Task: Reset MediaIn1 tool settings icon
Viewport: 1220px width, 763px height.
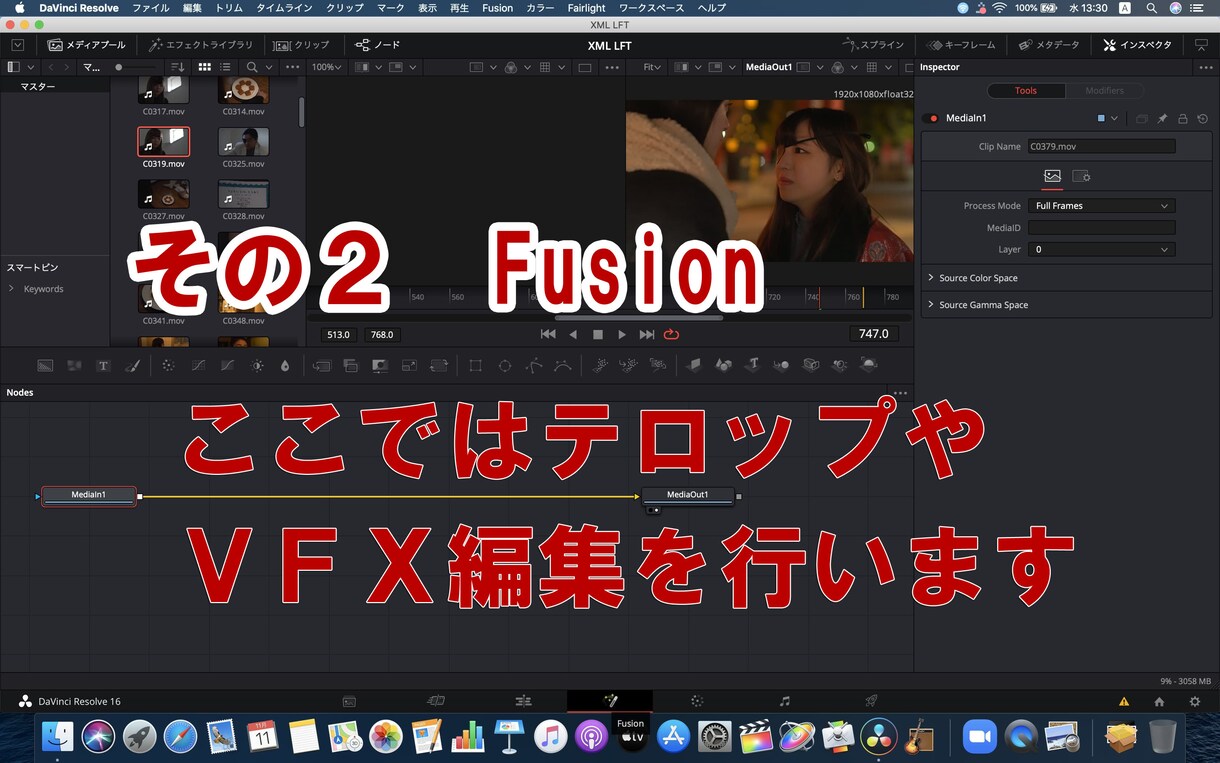Action: [1202, 118]
